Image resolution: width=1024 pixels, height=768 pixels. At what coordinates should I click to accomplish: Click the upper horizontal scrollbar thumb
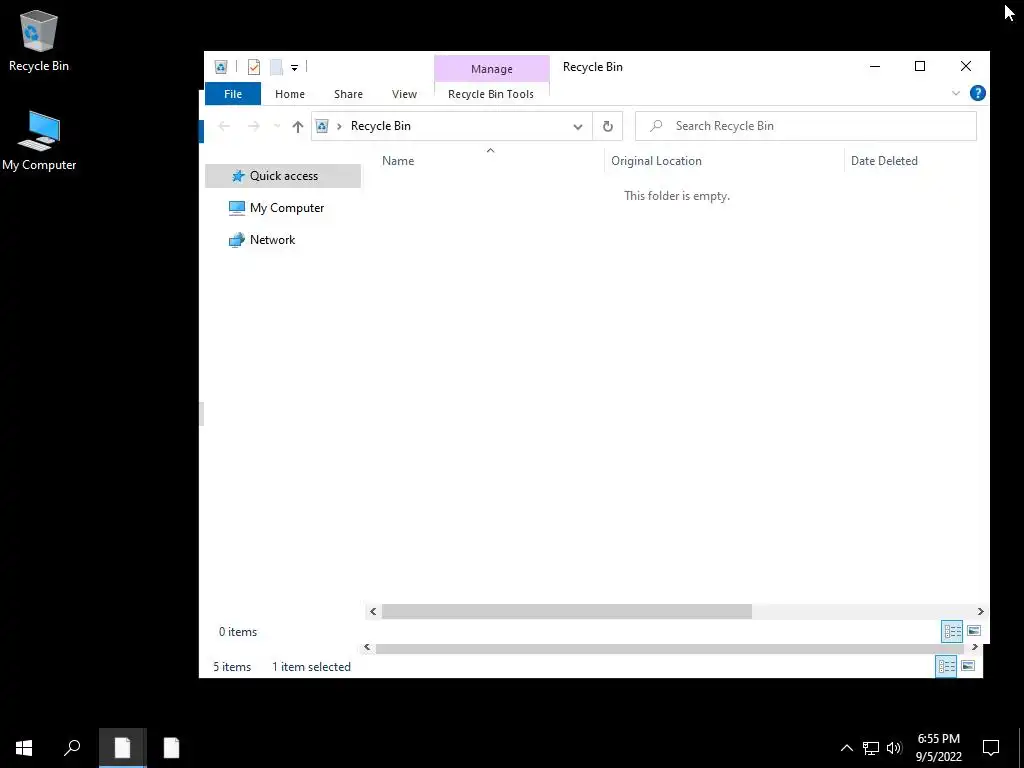click(567, 611)
